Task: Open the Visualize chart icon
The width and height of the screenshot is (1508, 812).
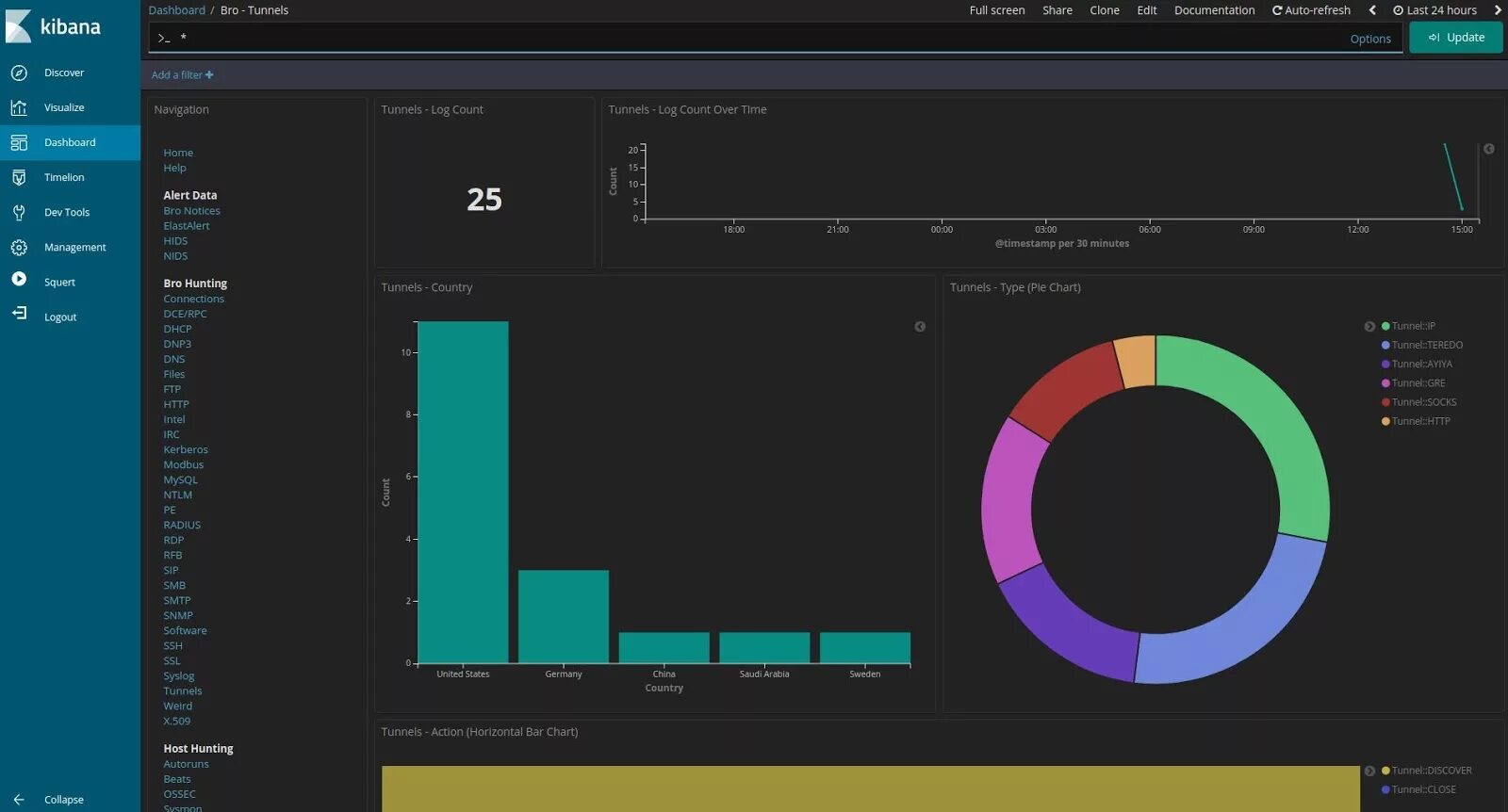Action: [x=19, y=107]
